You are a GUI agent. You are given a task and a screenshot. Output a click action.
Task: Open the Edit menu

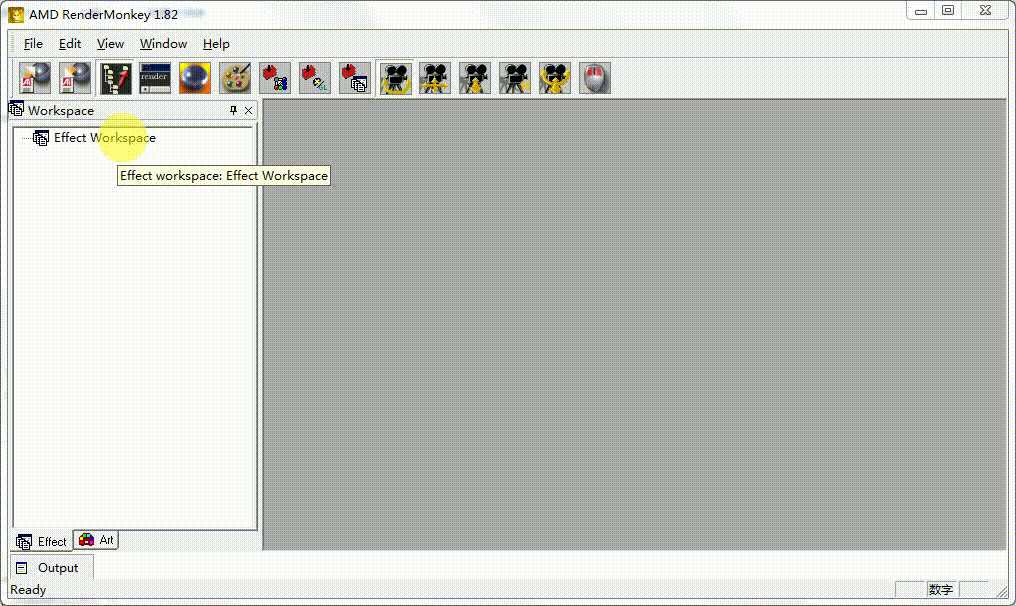pos(70,43)
